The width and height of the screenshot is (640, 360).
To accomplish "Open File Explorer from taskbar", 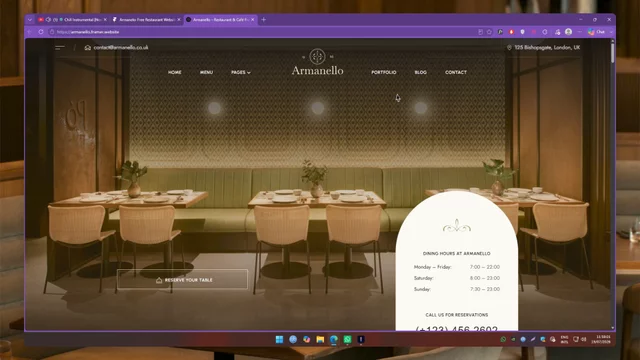I will tap(320, 339).
